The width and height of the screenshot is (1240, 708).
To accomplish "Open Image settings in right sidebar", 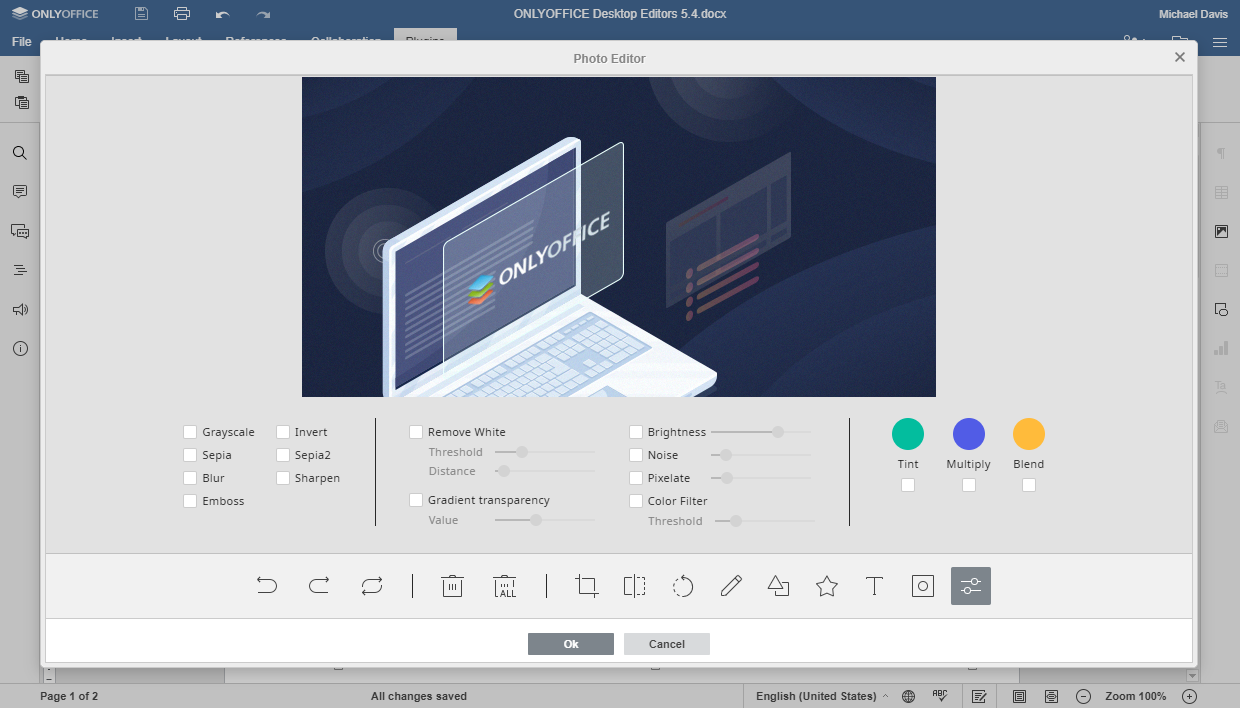I will coord(1221,231).
